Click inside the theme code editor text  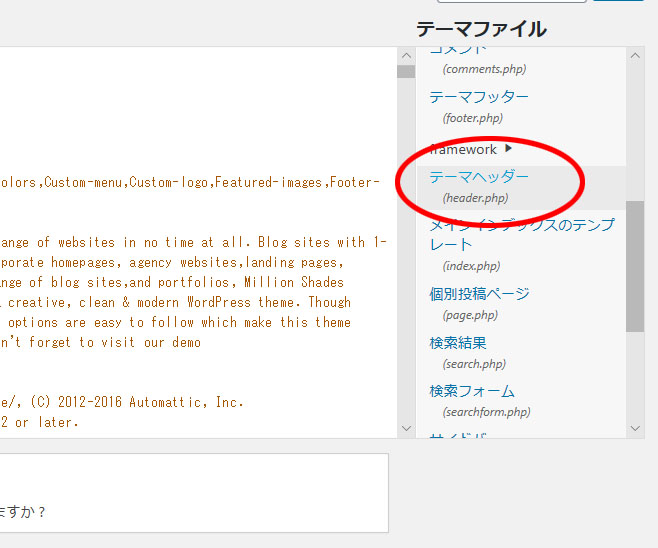tap(200, 262)
